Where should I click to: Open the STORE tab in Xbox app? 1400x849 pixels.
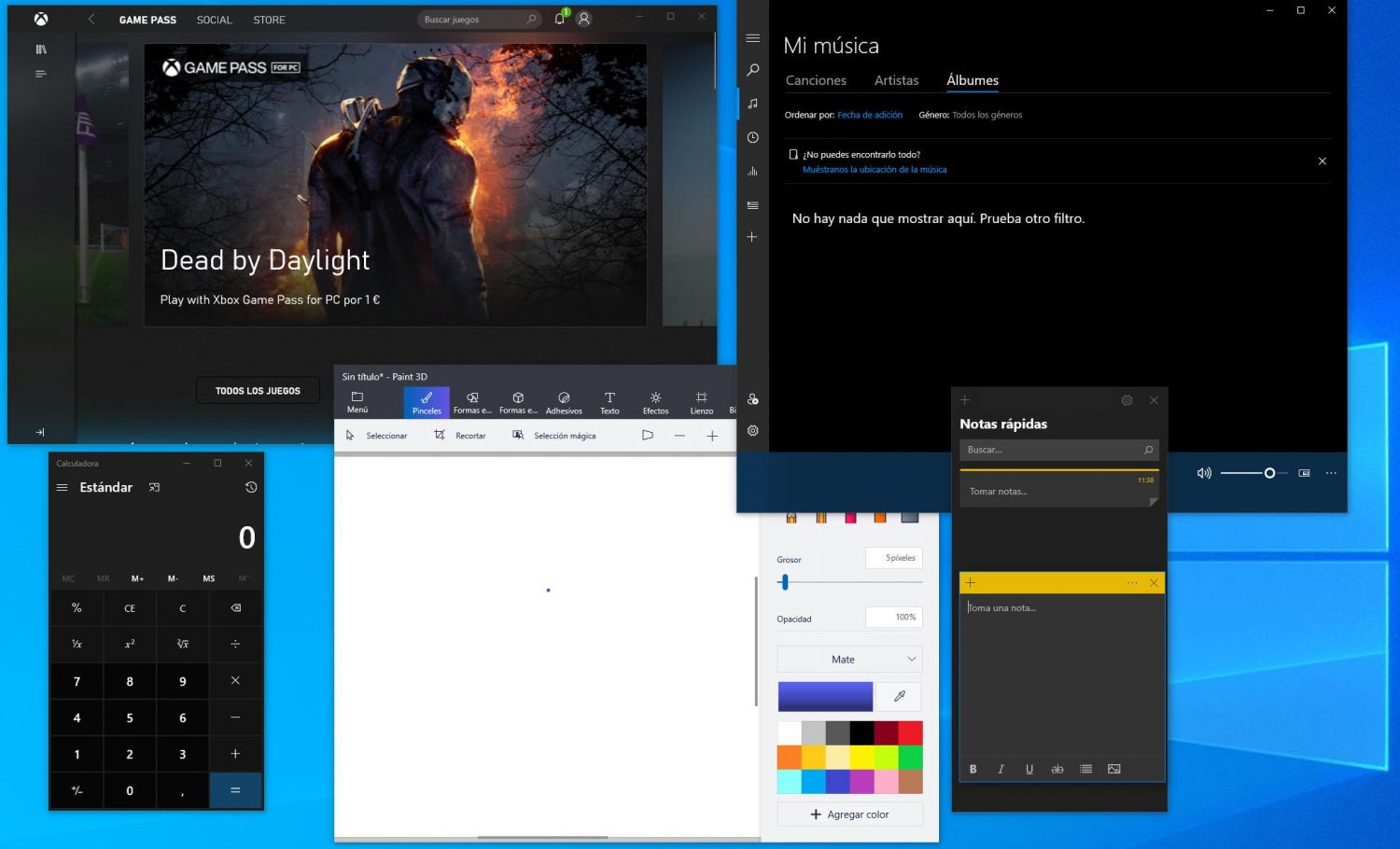click(x=269, y=20)
